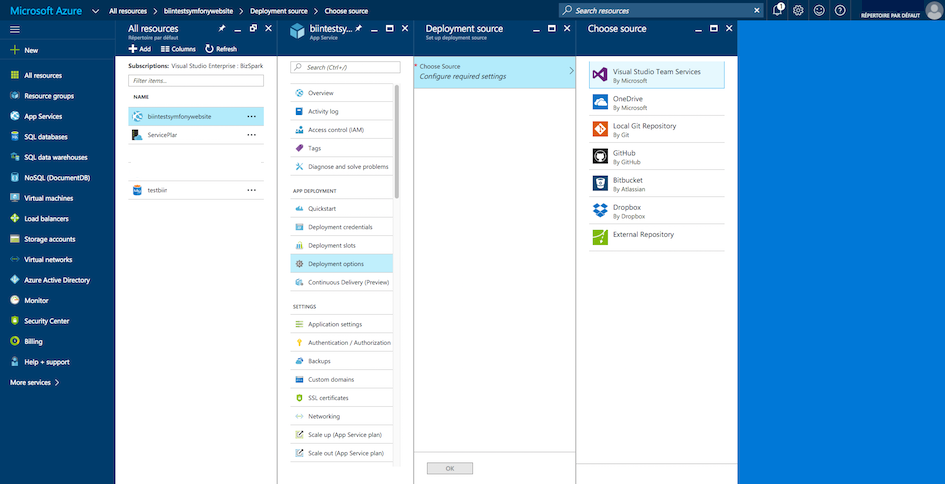The width and height of the screenshot is (945, 484).
Task: Open Tags in App Service menu
Action: click(342, 148)
